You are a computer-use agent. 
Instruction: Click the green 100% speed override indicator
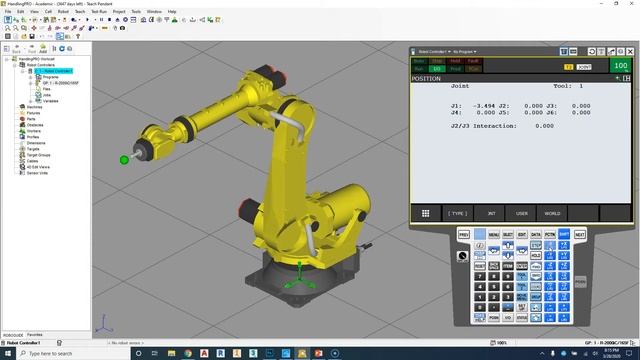point(620,65)
